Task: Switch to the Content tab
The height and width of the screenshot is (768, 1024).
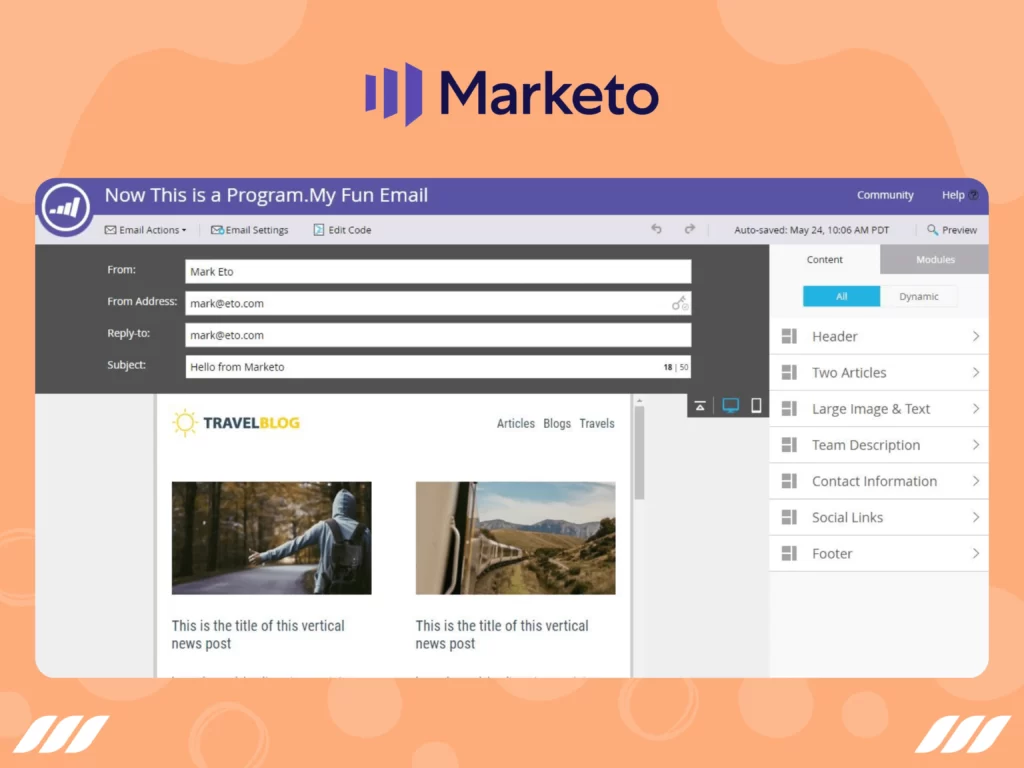Action: tap(825, 259)
